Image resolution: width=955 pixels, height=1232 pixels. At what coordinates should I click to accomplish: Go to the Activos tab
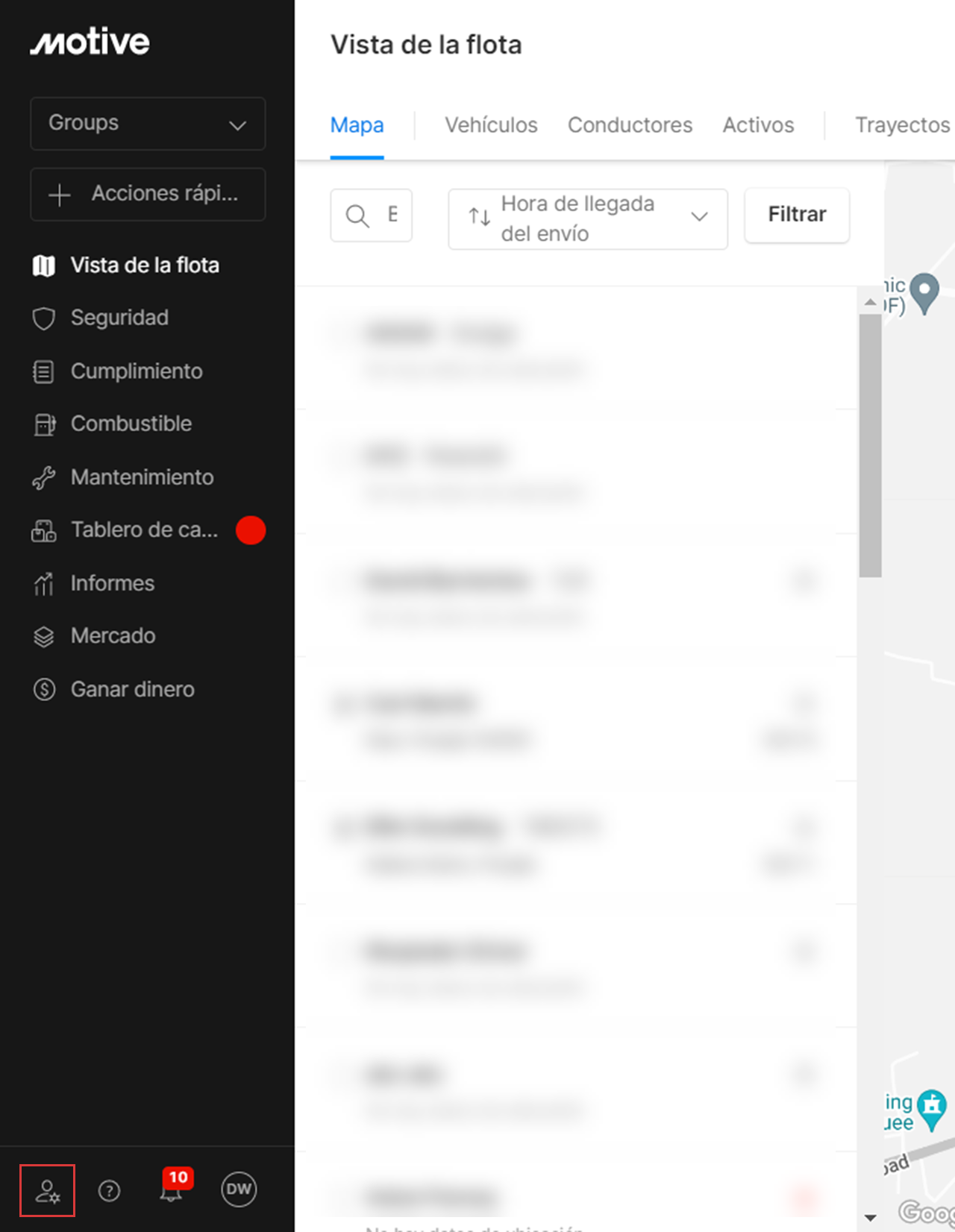(x=758, y=125)
